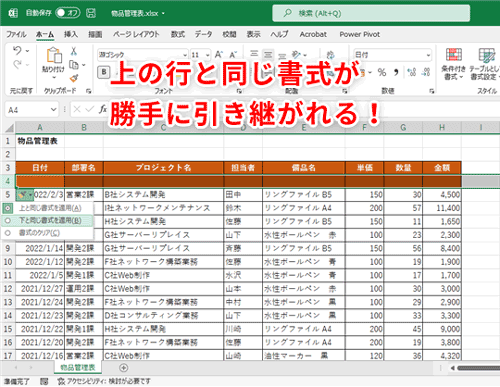Select 上と同じ書式を適用(A) radio option
The image size is (500, 387).
coord(8,208)
